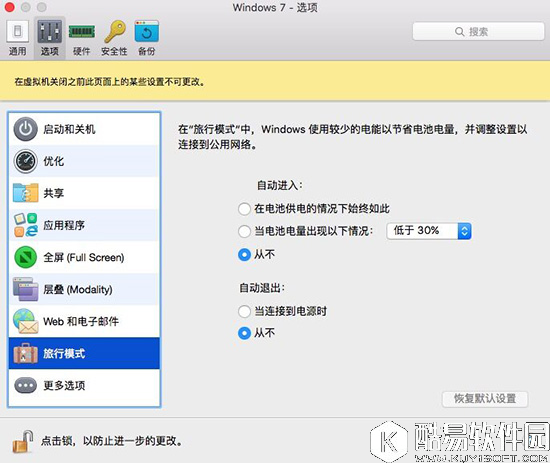Click the yellow notice 在虚拟机关闭之前 text
550x463 pixels.
[109, 82]
